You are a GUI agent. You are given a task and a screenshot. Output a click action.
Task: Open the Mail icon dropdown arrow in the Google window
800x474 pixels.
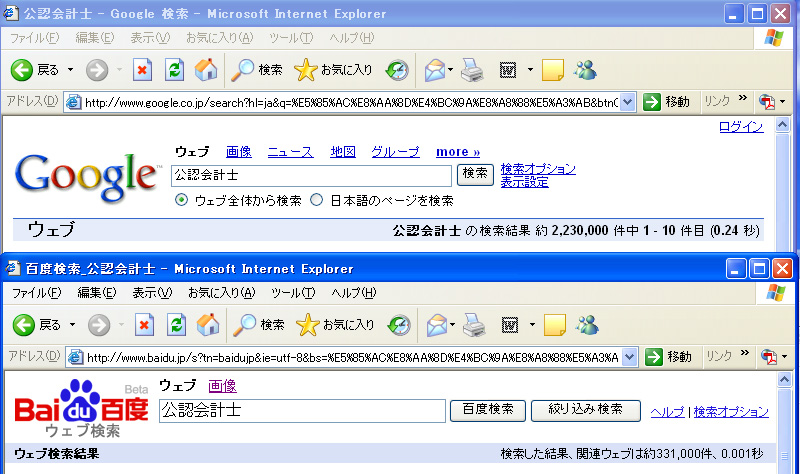click(x=451, y=70)
